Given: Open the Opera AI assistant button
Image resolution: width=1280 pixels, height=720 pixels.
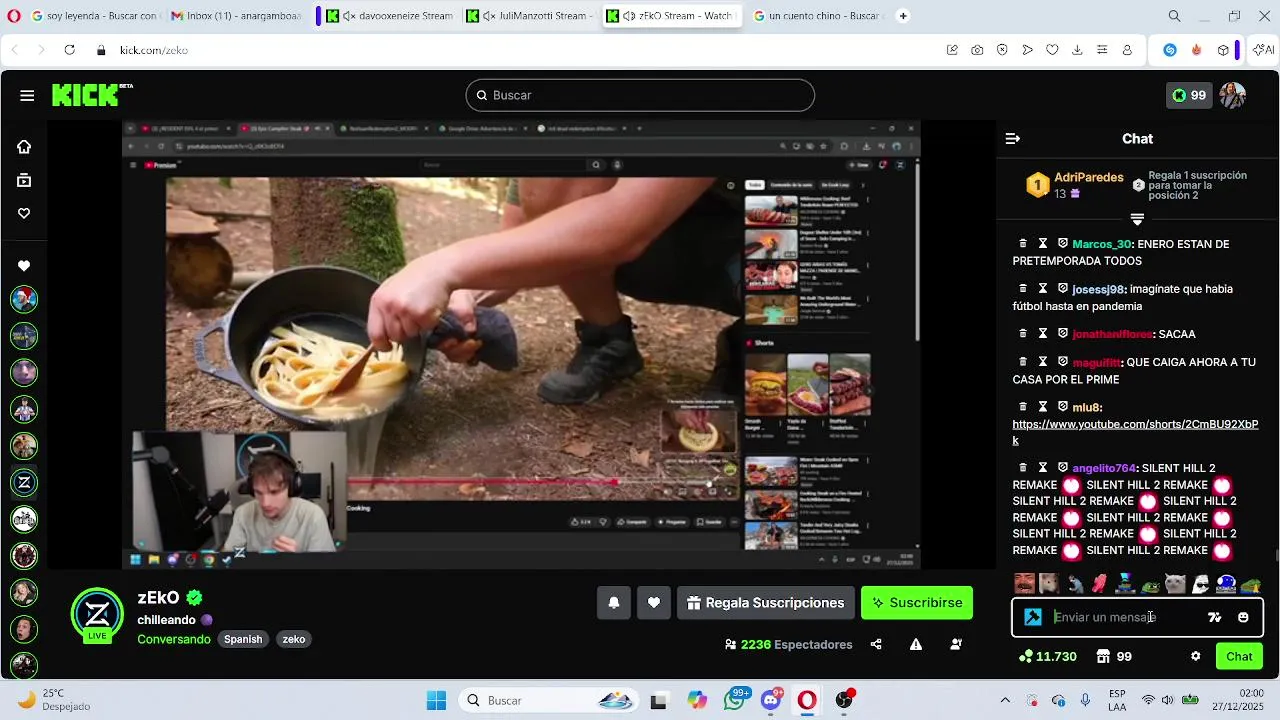Looking at the screenshot, I should click(x=1263, y=50).
